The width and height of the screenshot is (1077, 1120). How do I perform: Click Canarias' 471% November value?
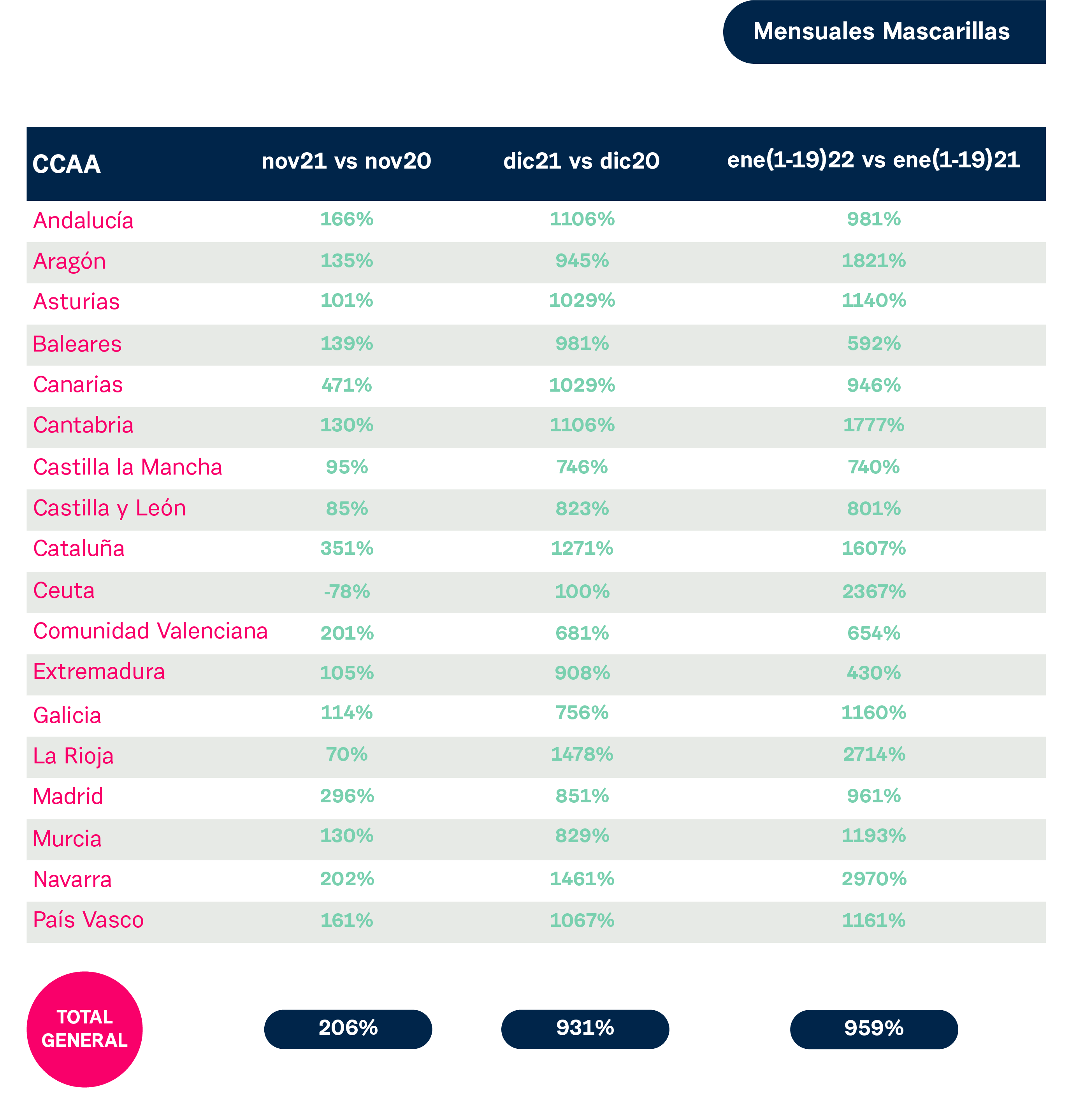[x=347, y=385]
